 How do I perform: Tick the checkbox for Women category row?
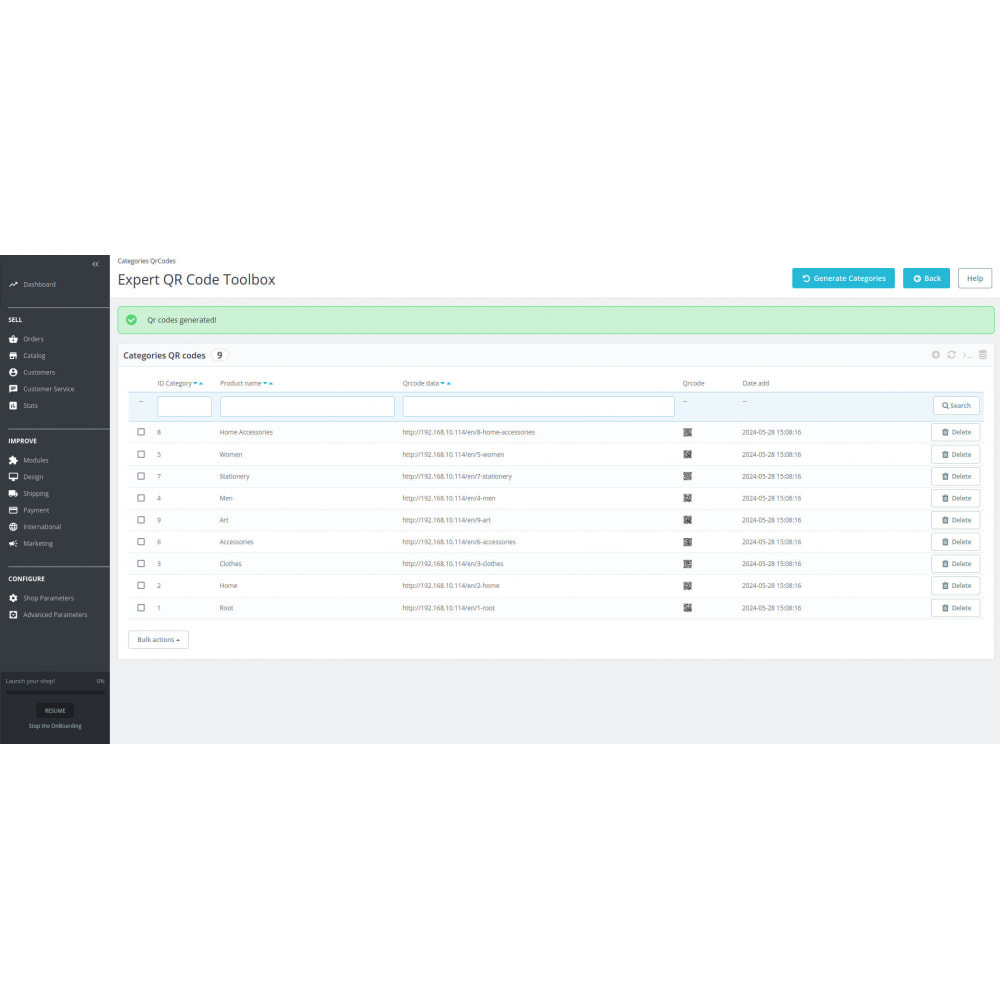click(x=141, y=454)
